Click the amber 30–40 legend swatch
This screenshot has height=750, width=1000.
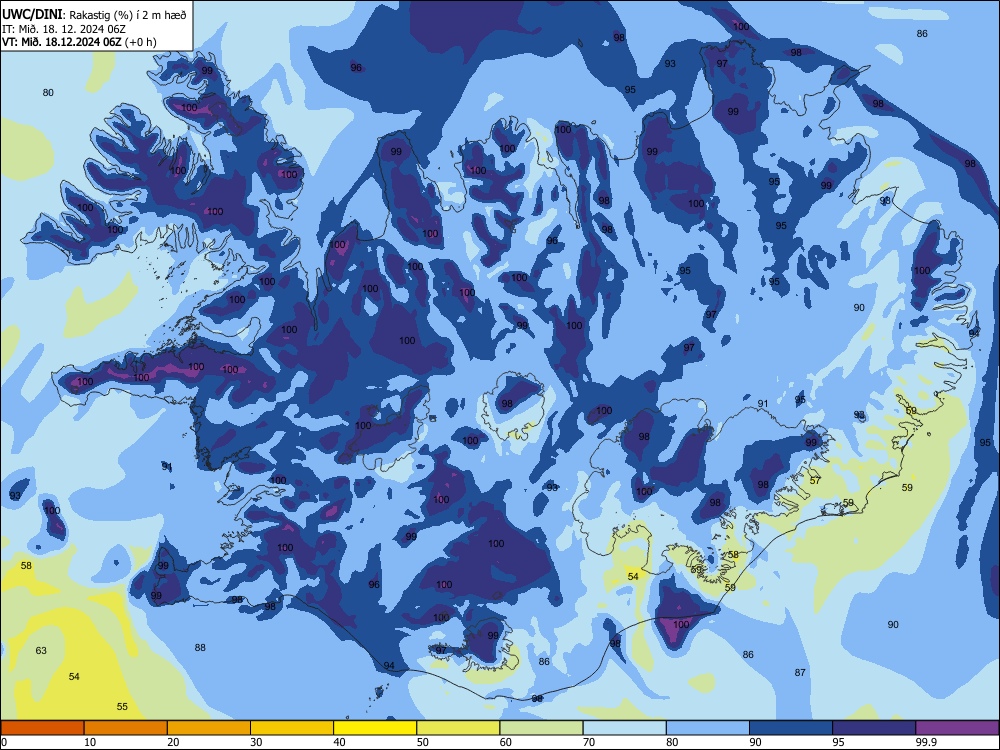292,728
